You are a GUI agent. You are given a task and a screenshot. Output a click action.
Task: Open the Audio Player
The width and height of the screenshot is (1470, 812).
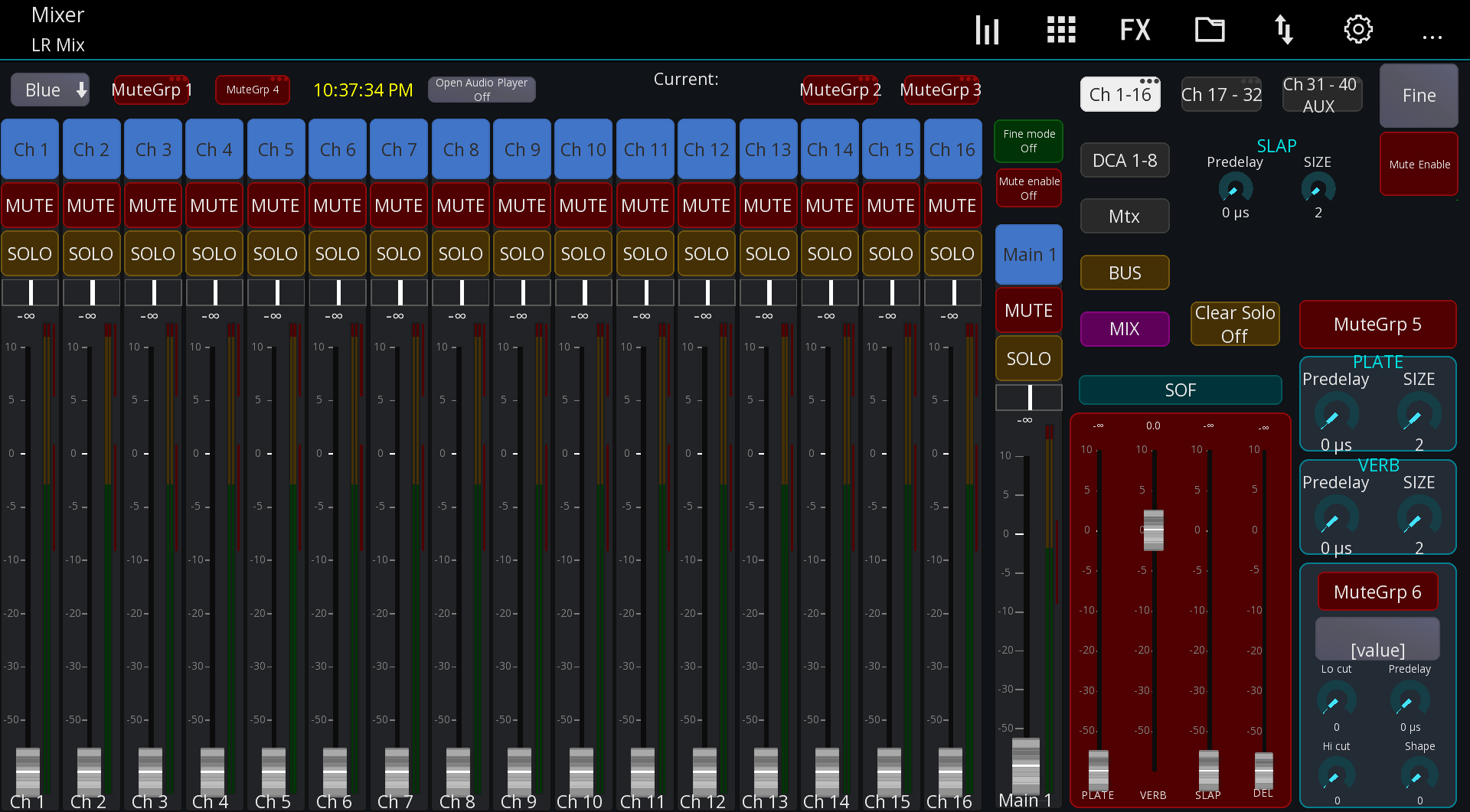point(482,89)
